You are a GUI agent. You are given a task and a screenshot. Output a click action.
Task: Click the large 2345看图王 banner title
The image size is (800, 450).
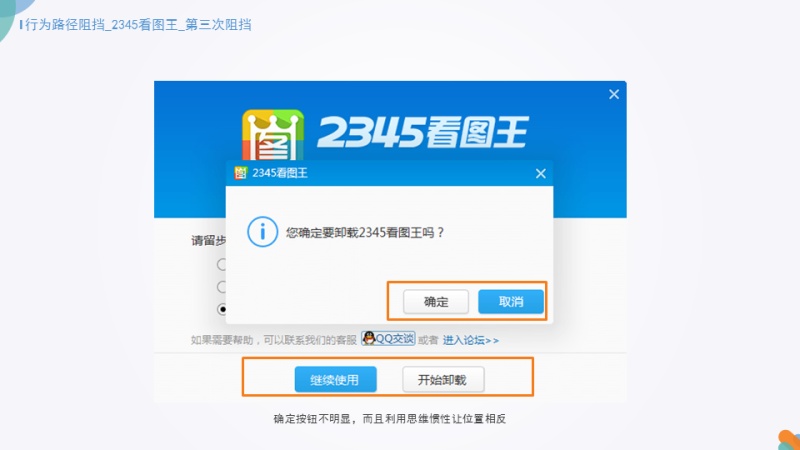(422, 132)
